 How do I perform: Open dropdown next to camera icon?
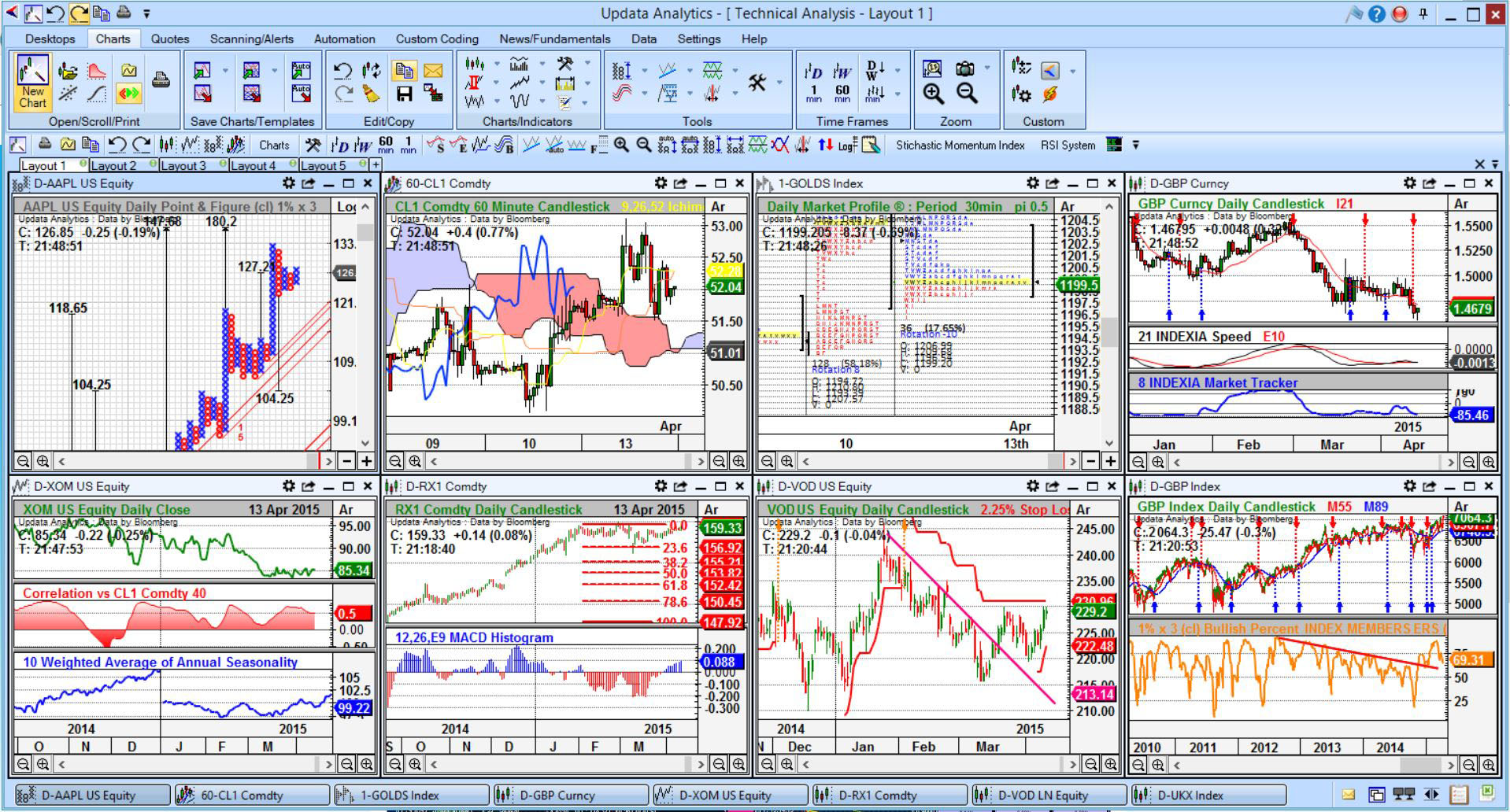(987, 69)
